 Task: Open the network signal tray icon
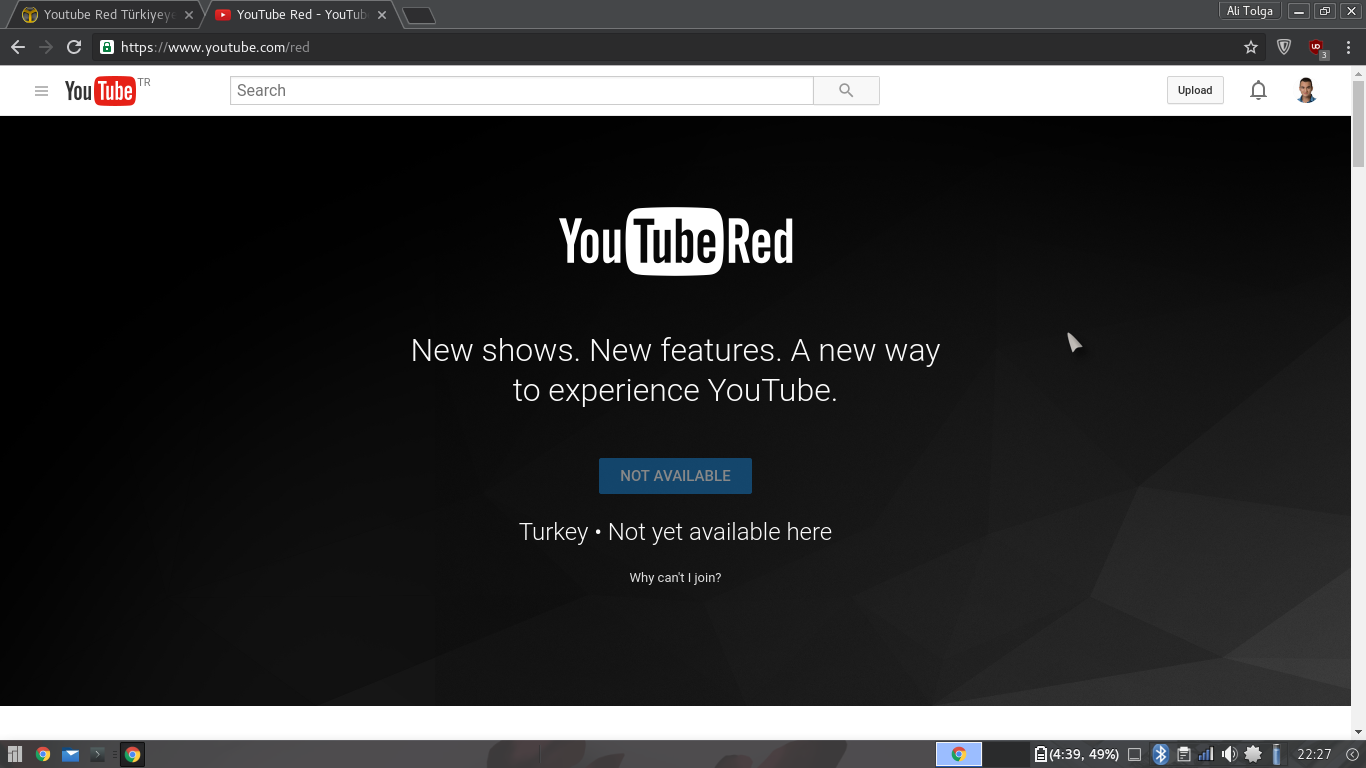pyautogui.click(x=1206, y=754)
